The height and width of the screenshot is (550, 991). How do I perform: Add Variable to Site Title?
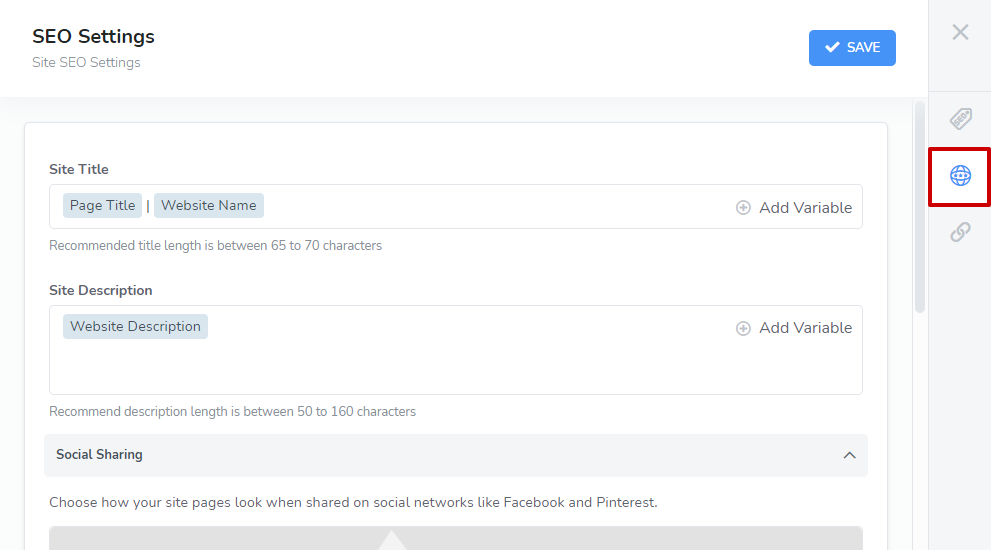pos(794,208)
